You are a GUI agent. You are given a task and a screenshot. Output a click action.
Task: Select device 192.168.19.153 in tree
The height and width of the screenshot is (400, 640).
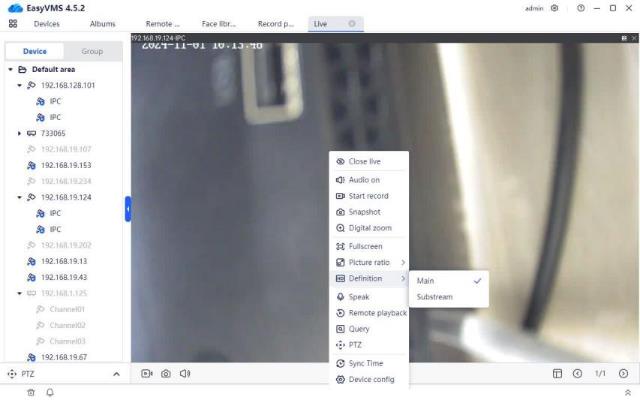tap(66, 165)
